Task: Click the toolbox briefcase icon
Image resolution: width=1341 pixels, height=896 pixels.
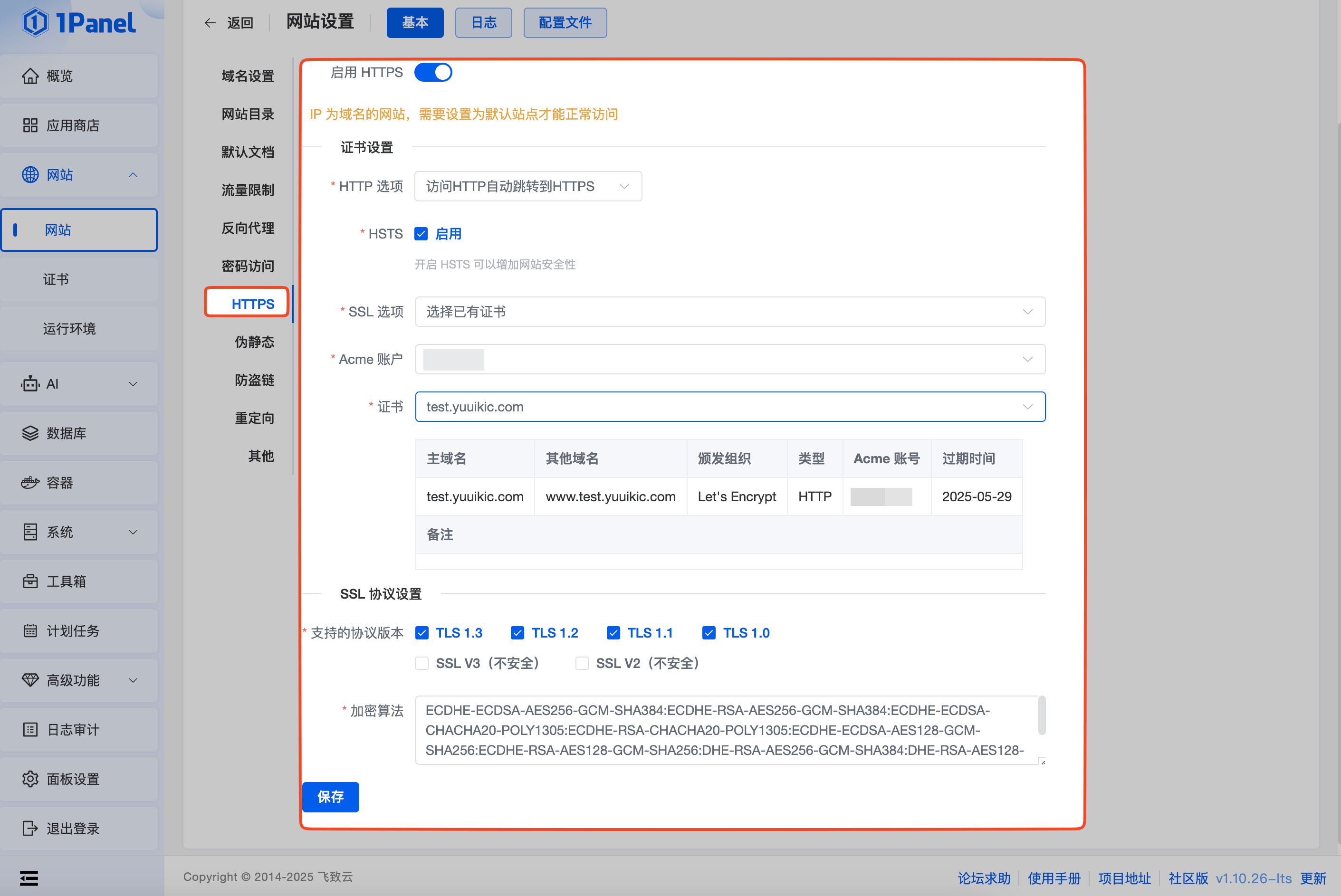Action: pos(30,581)
